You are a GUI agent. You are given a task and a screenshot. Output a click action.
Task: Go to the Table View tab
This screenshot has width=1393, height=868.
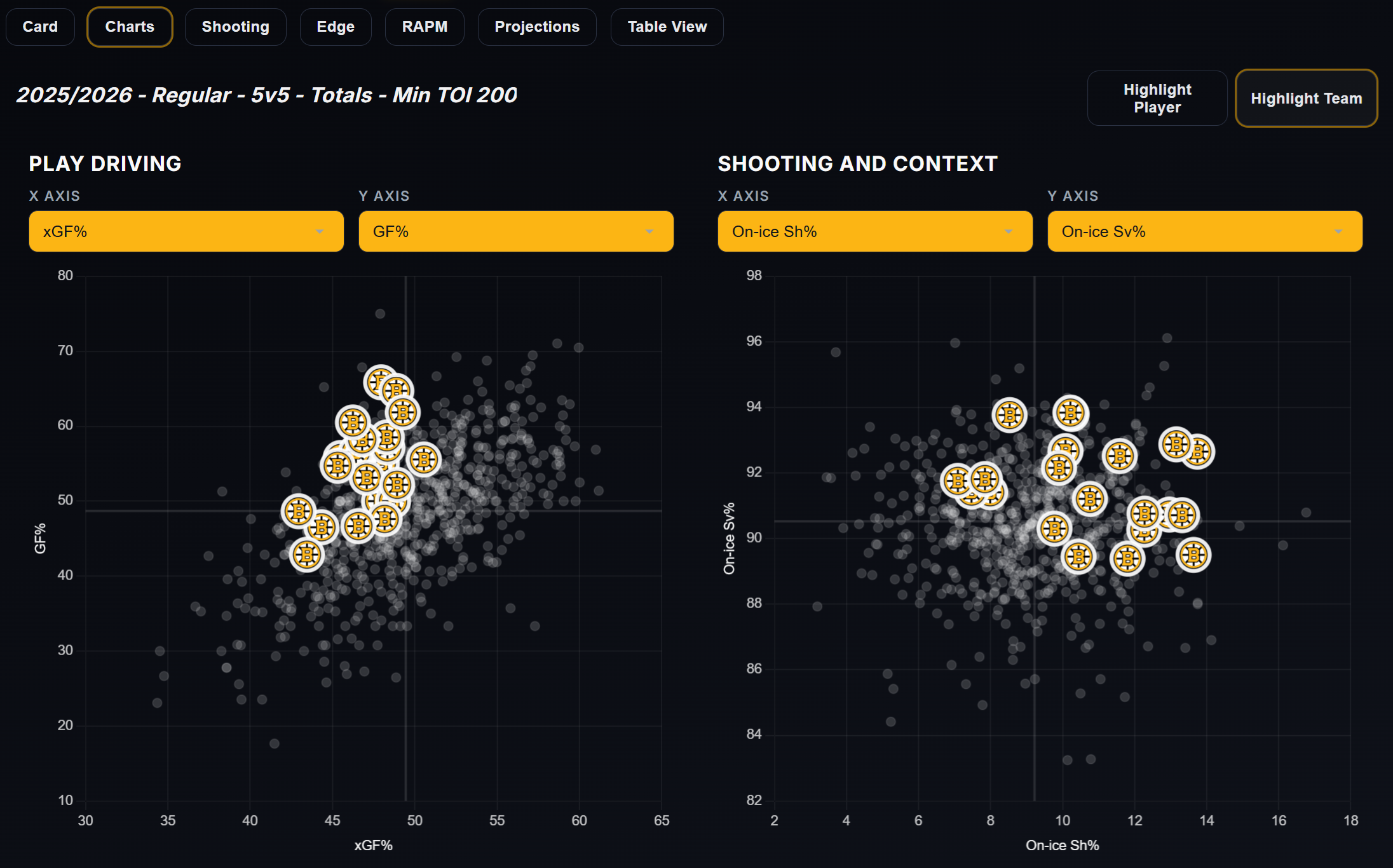coord(667,27)
